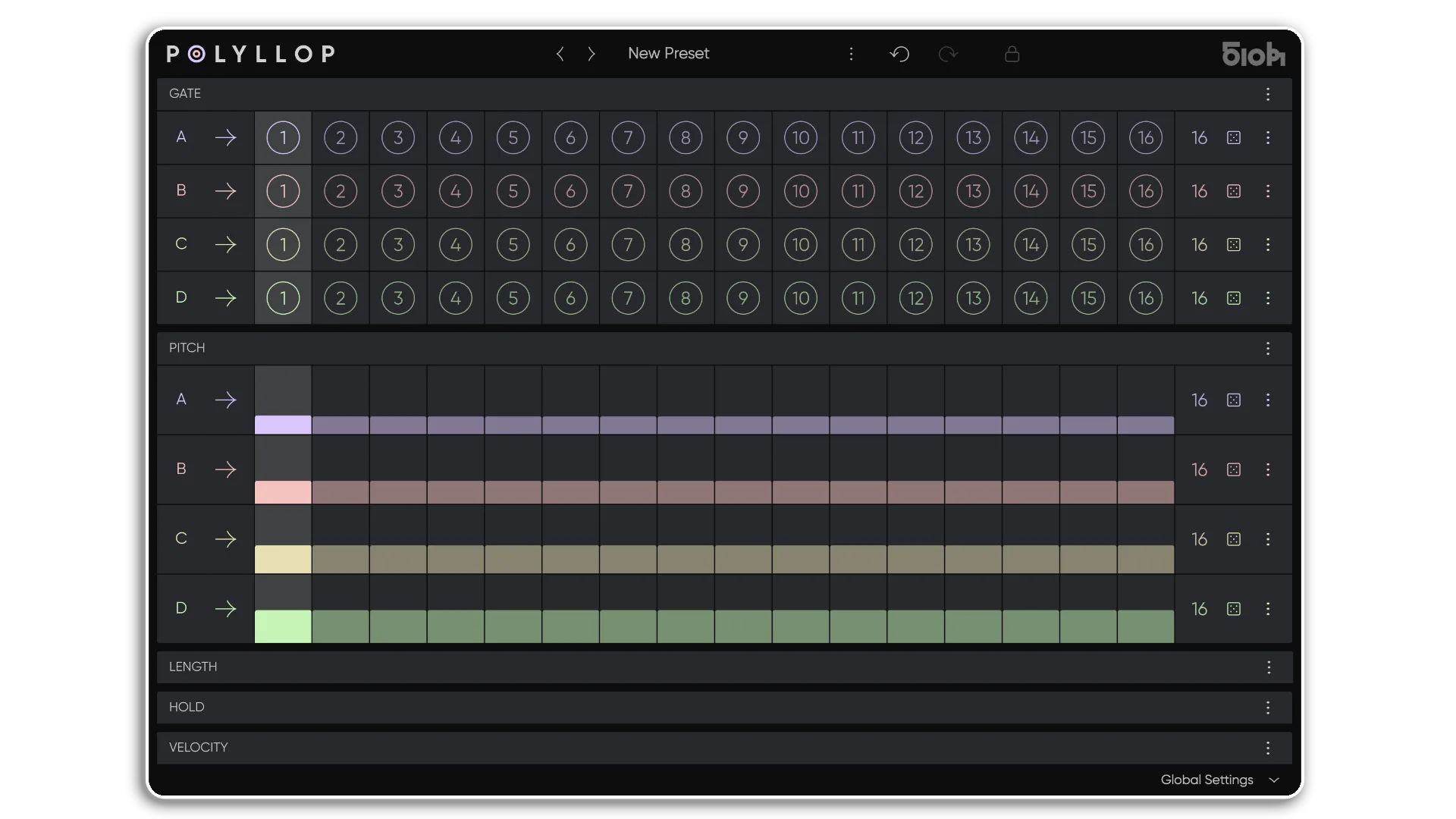
Task: Select Pitch lane label B
Action: [x=181, y=469]
